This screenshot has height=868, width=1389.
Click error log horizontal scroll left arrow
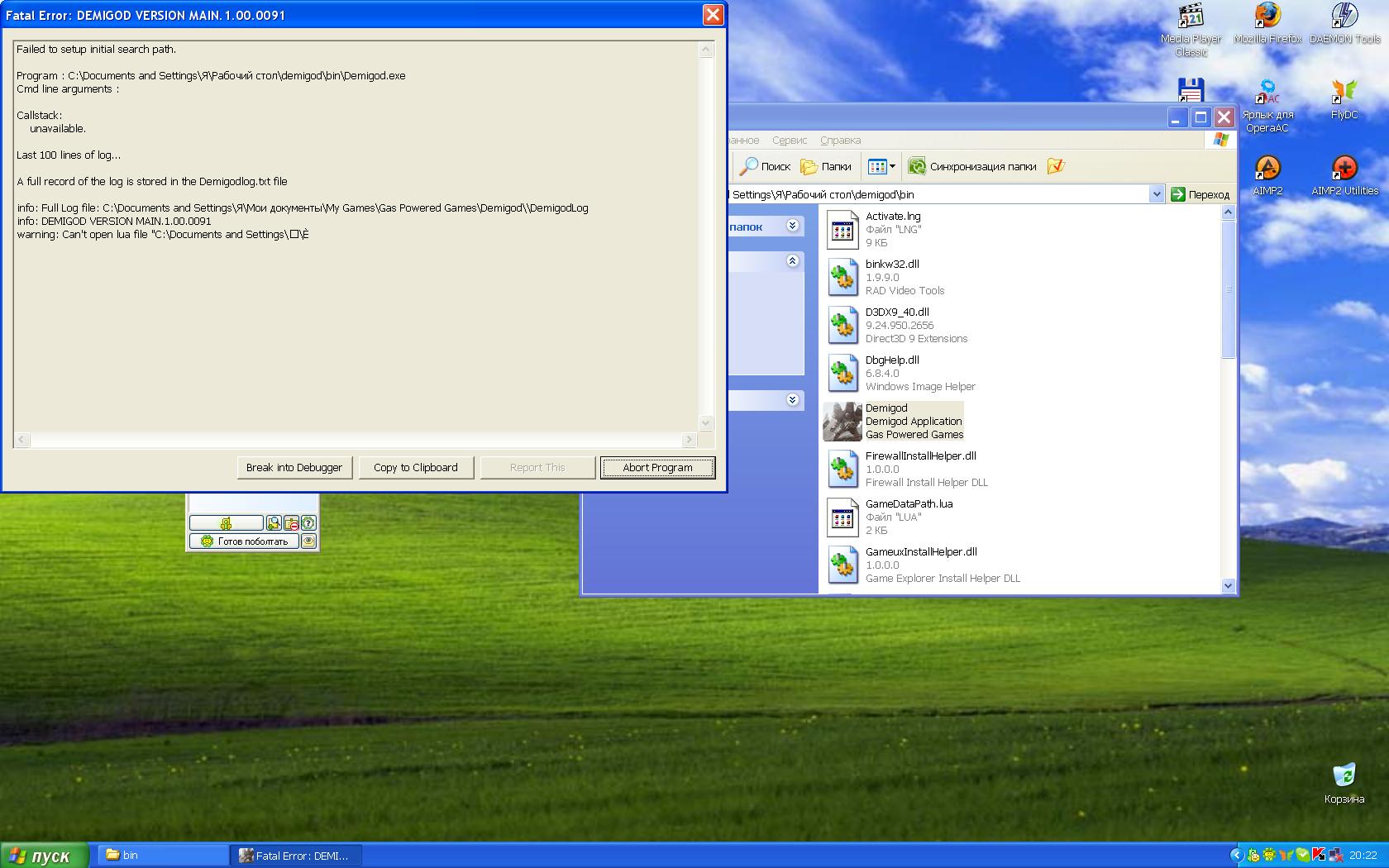[x=22, y=440]
